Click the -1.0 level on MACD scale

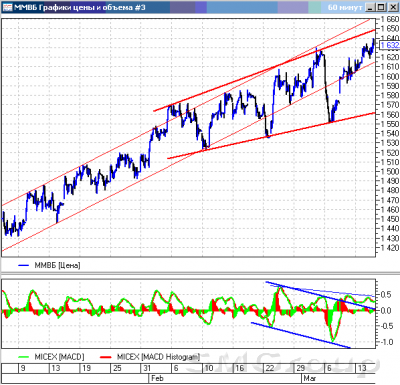pos(387,342)
